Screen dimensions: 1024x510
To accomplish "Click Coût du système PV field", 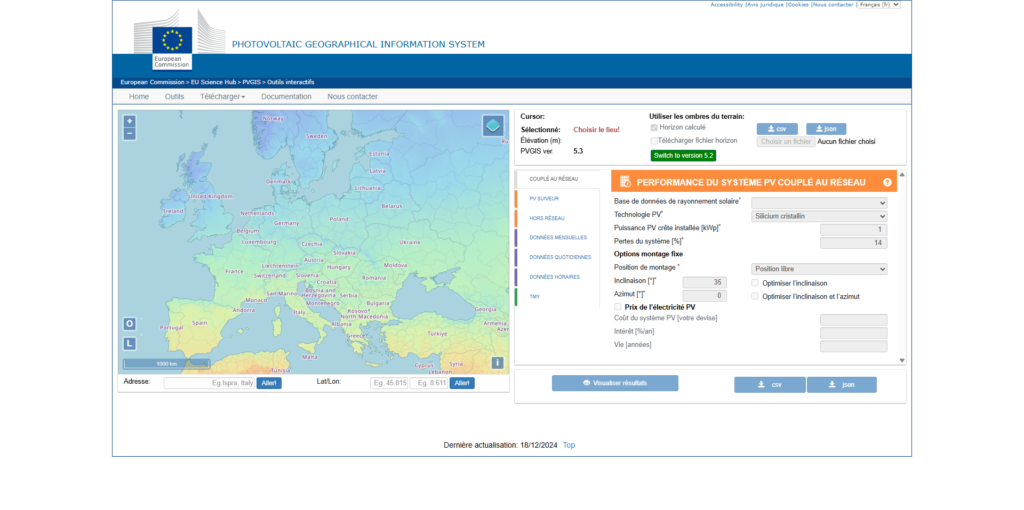I will click(854, 320).
